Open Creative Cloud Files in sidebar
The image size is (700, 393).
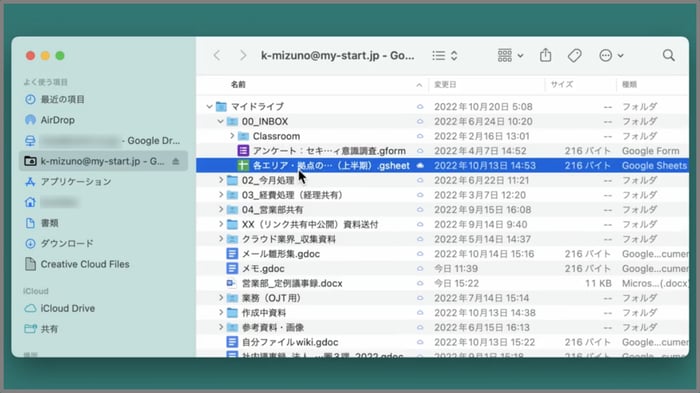click(85, 264)
